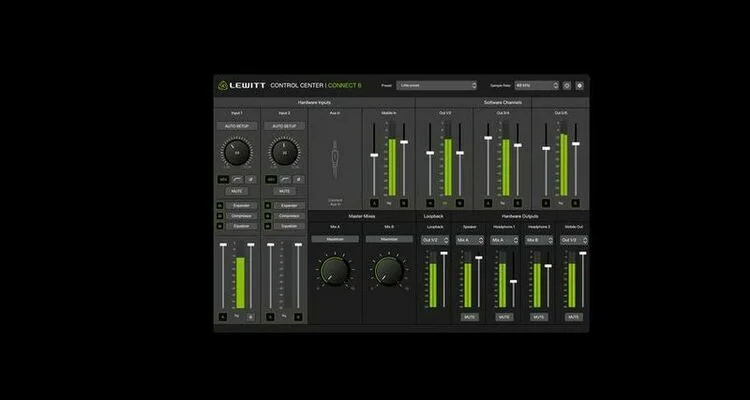Open the Headphone 2 mix dropdown
Viewport: 750px width, 400px height.
(540, 240)
